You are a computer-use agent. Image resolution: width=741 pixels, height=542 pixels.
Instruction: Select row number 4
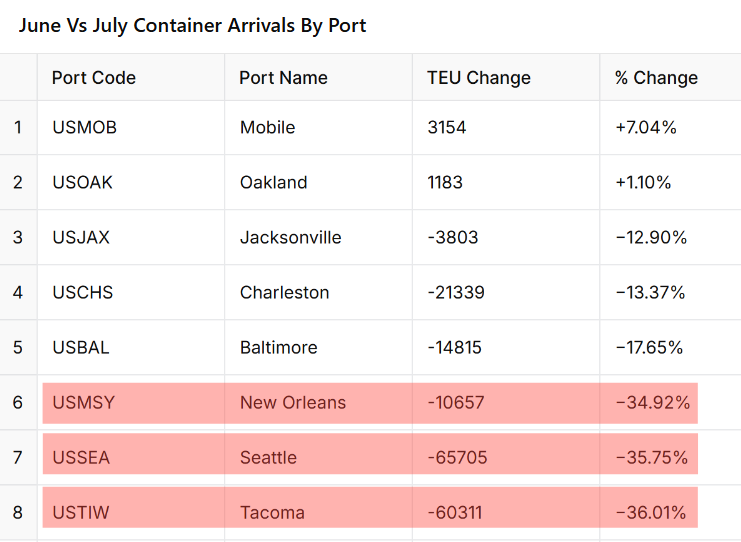coord(18,293)
